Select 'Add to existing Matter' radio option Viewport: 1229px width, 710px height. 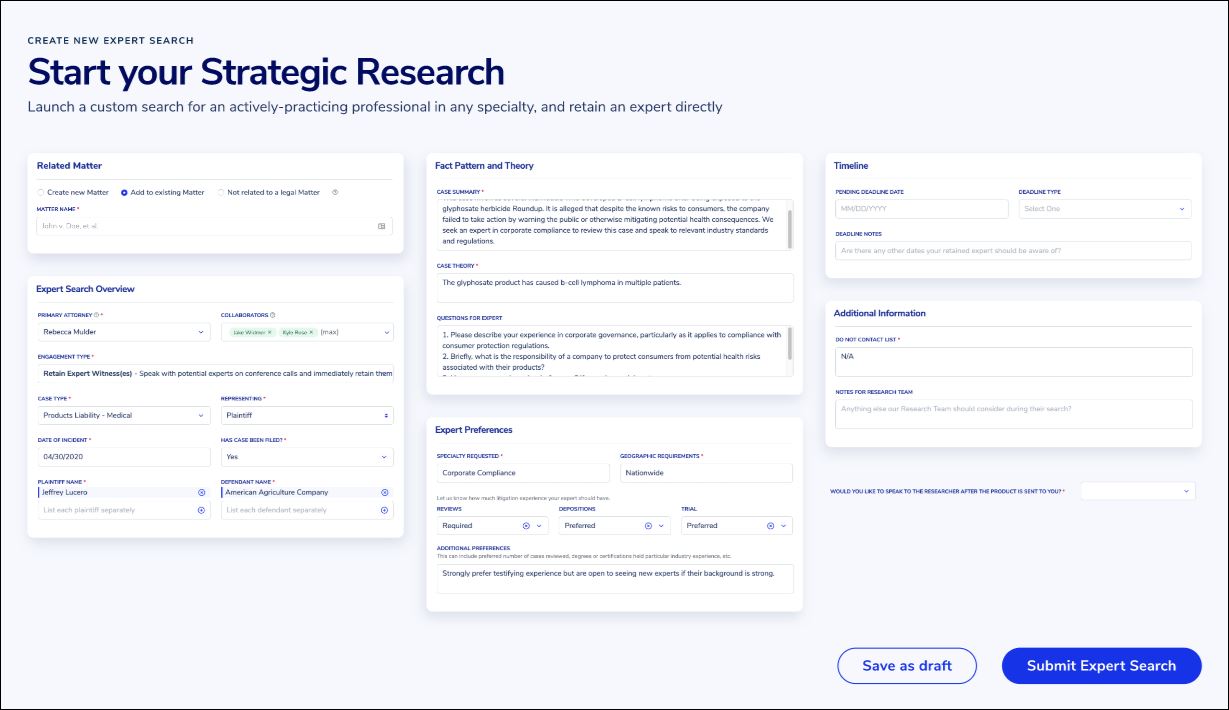pos(124,192)
